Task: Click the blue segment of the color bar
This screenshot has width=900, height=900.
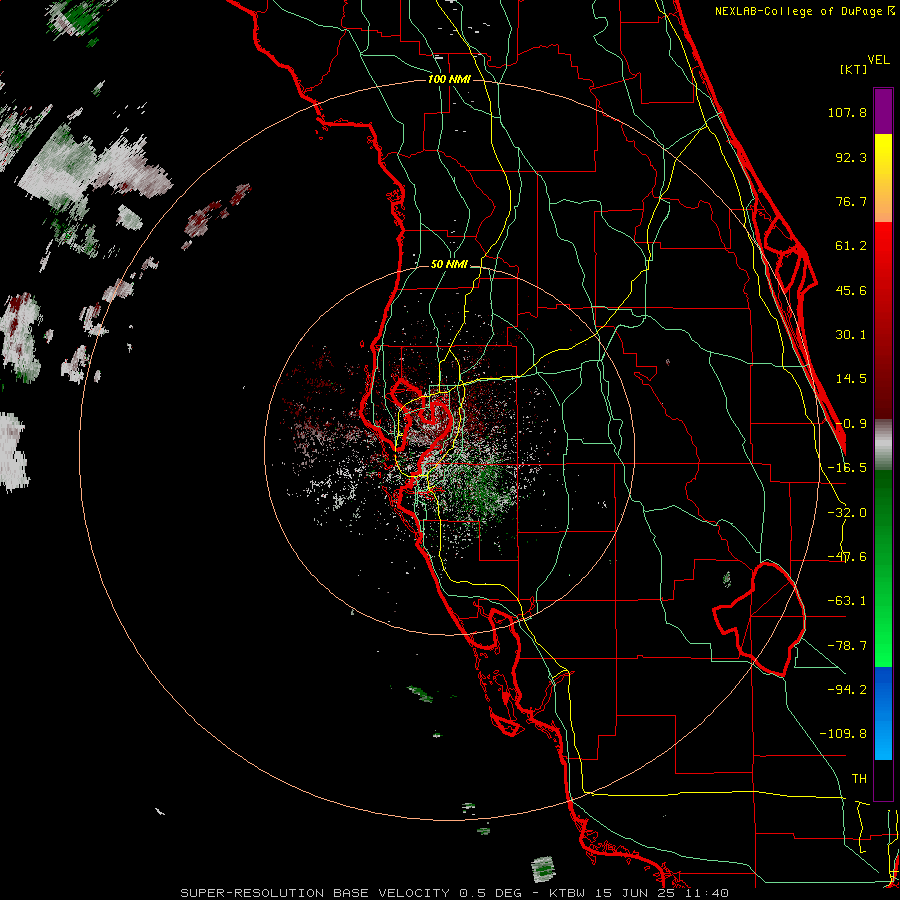Action: coord(883,713)
